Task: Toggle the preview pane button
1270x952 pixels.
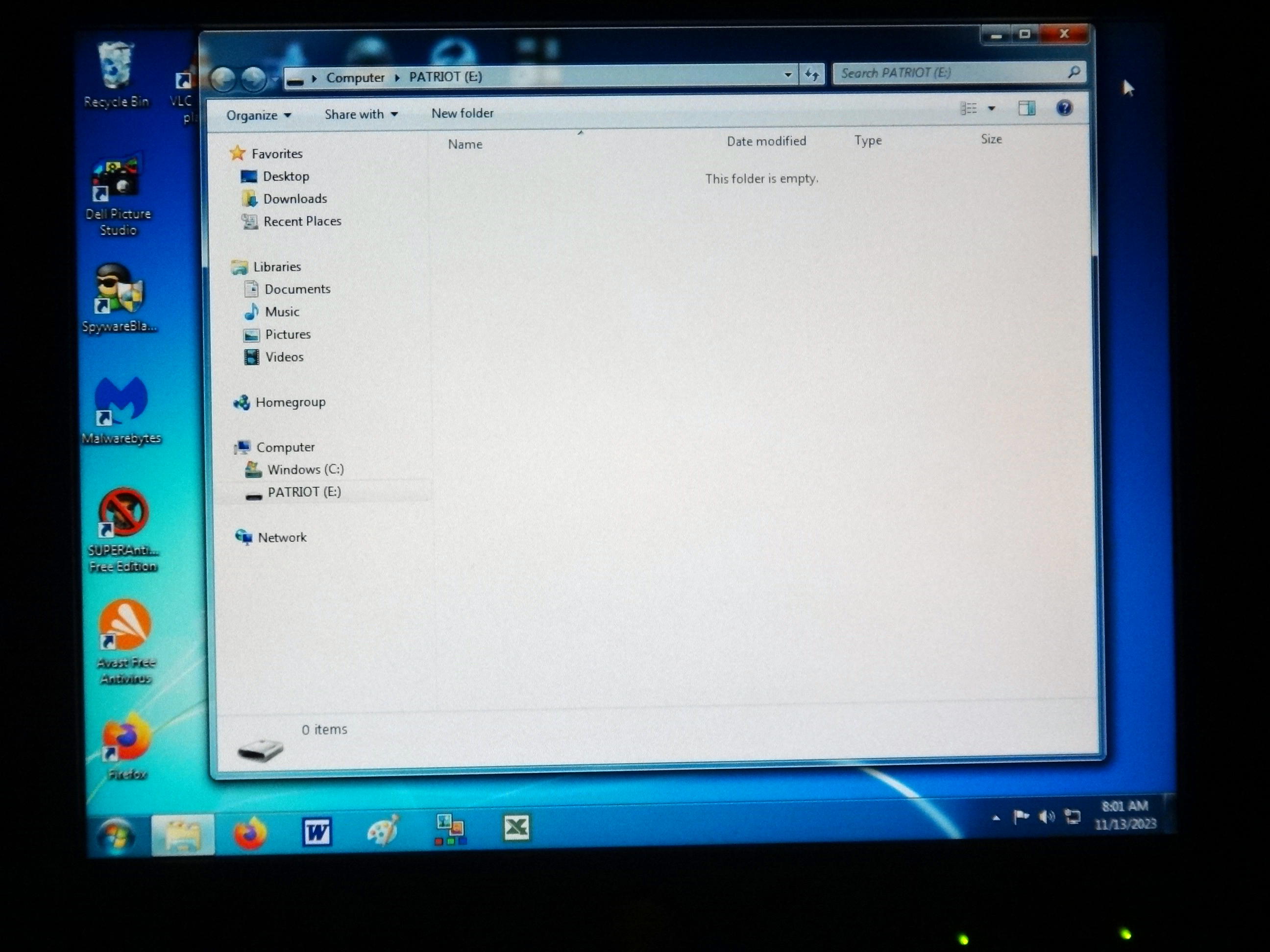Action: [1026, 108]
